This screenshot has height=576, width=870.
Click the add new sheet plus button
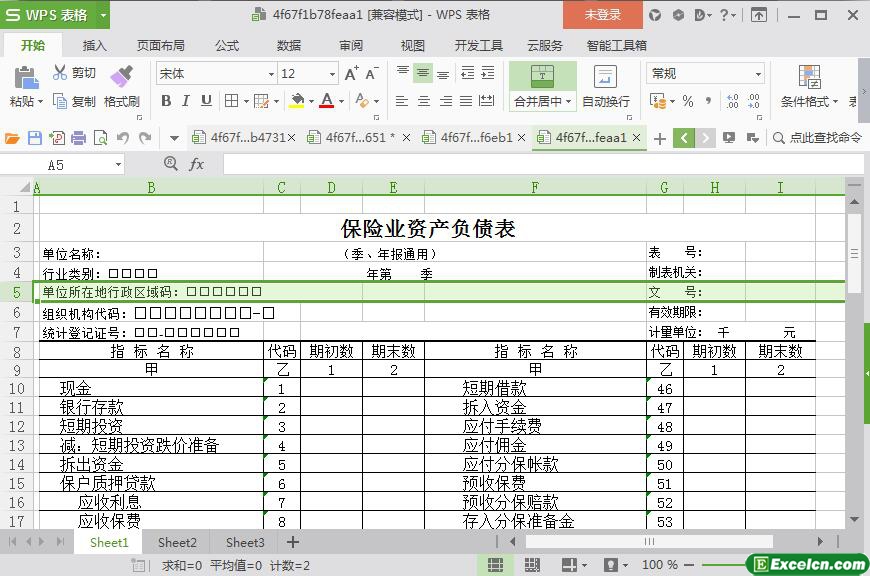click(293, 542)
